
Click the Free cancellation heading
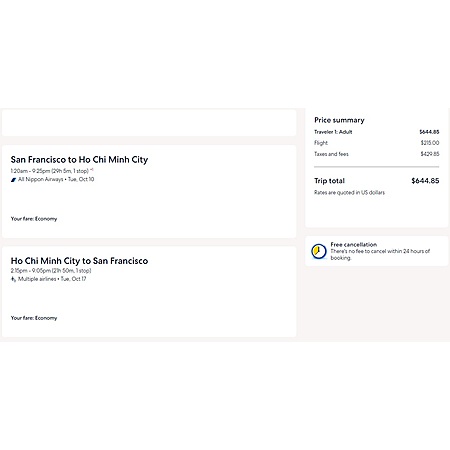point(354,244)
